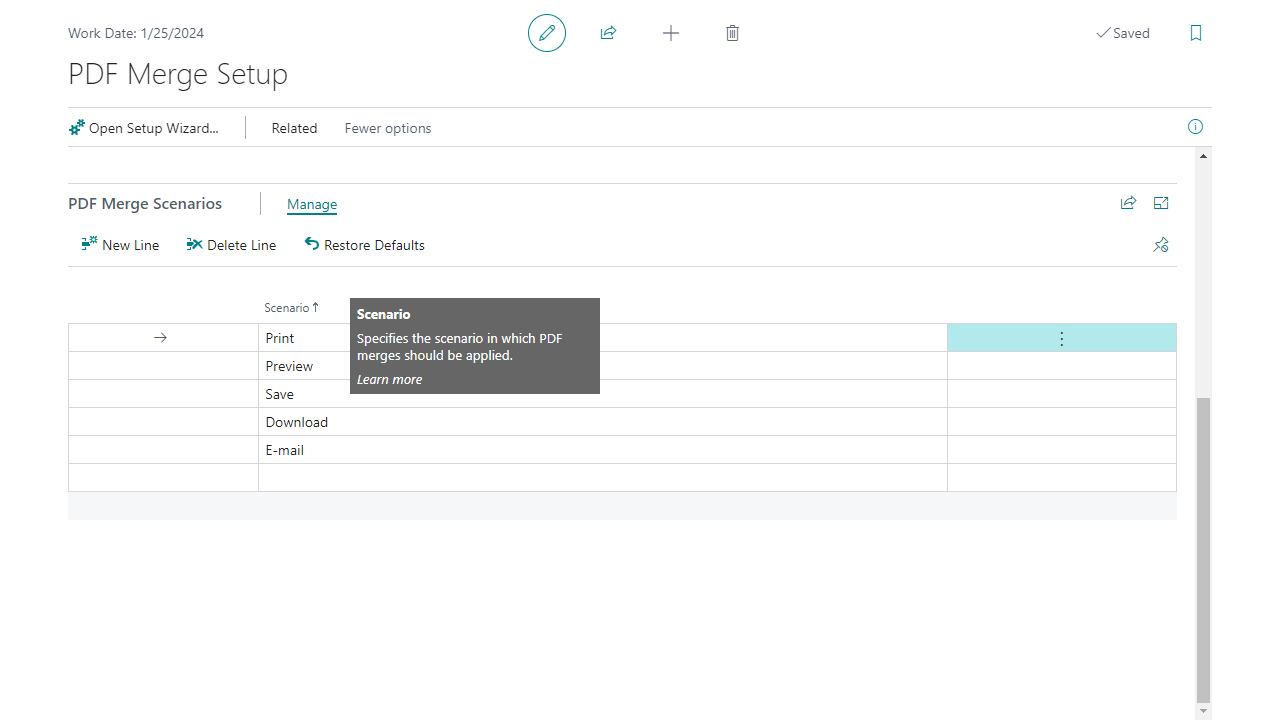1280x720 pixels.
Task: Click the share icon in the header
Action: click(608, 33)
